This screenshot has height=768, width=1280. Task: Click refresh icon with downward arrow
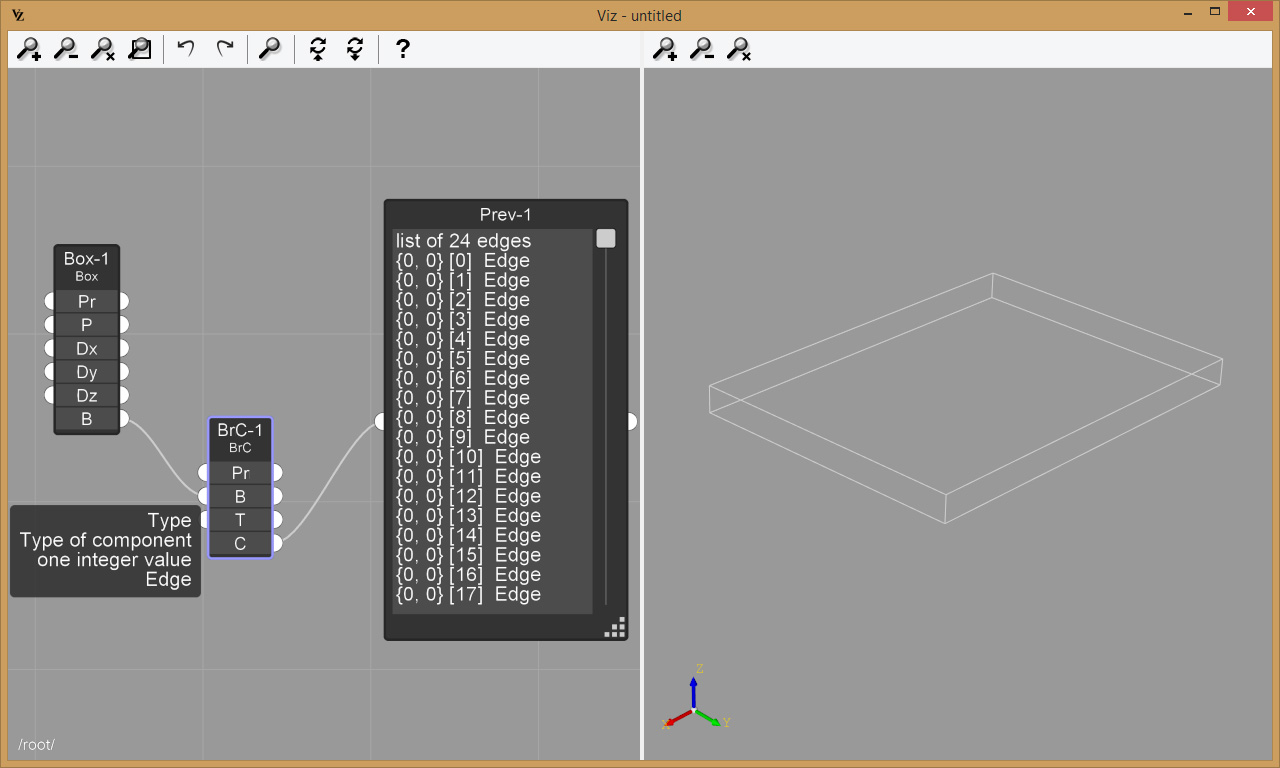tap(354, 49)
